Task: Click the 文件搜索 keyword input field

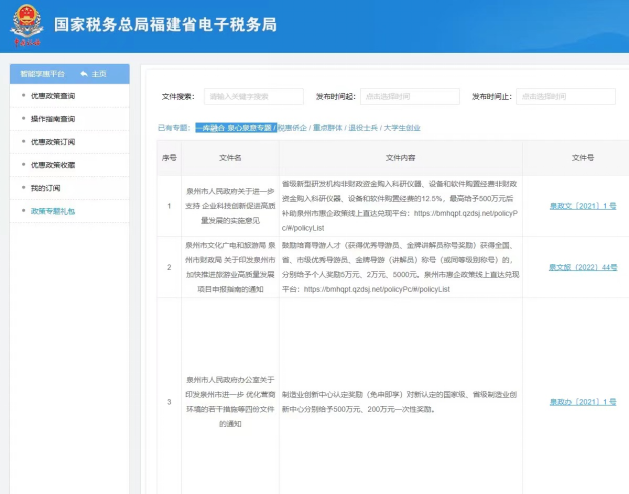Action: pyautogui.click(x=254, y=96)
